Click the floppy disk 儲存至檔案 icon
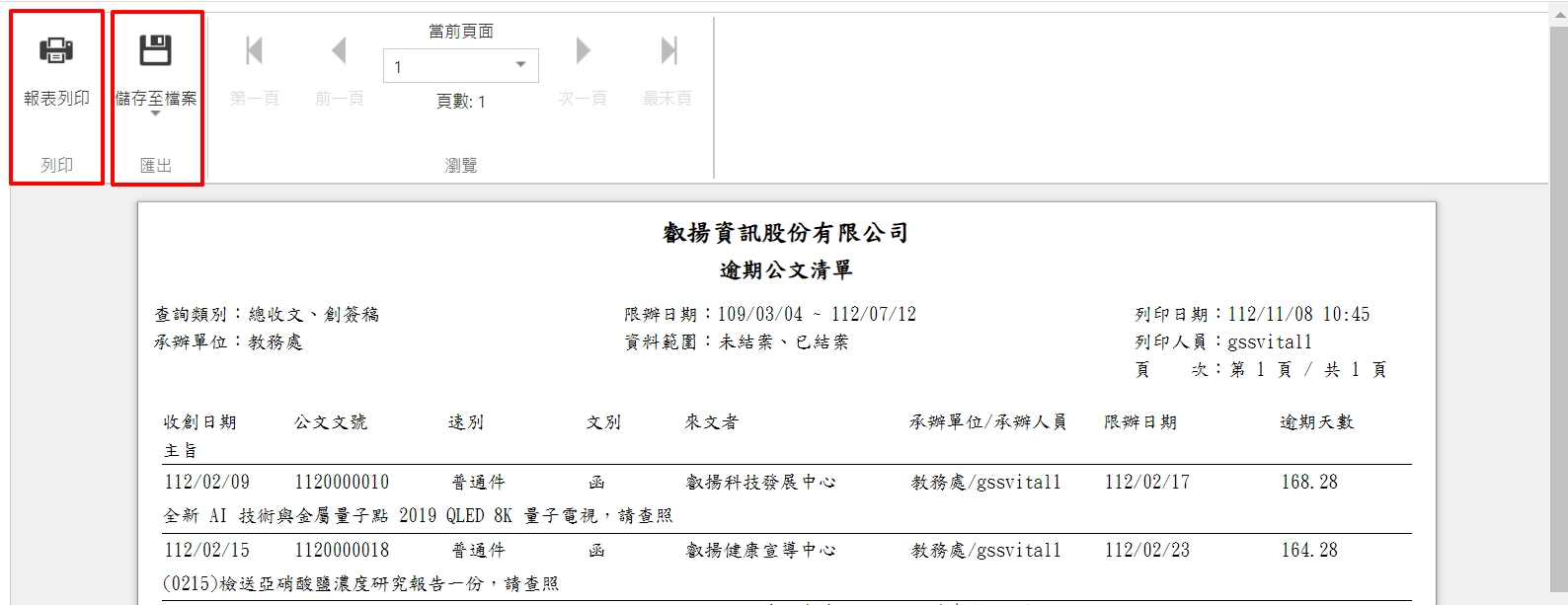Screen dimensions: 1568x605 (x=155, y=50)
